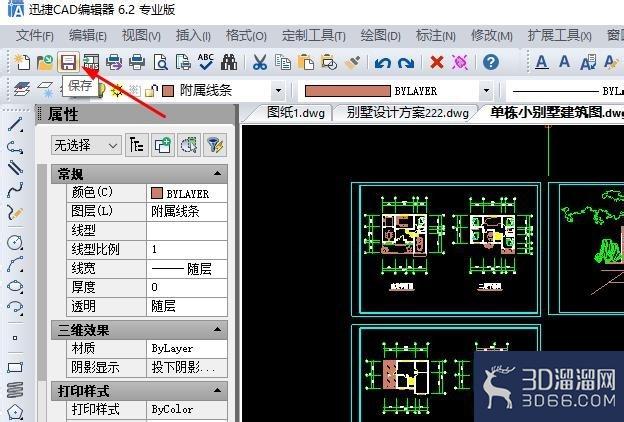Open the 格式(O) menu
Image resolution: width=624 pixels, height=422 pixels.
coord(246,36)
